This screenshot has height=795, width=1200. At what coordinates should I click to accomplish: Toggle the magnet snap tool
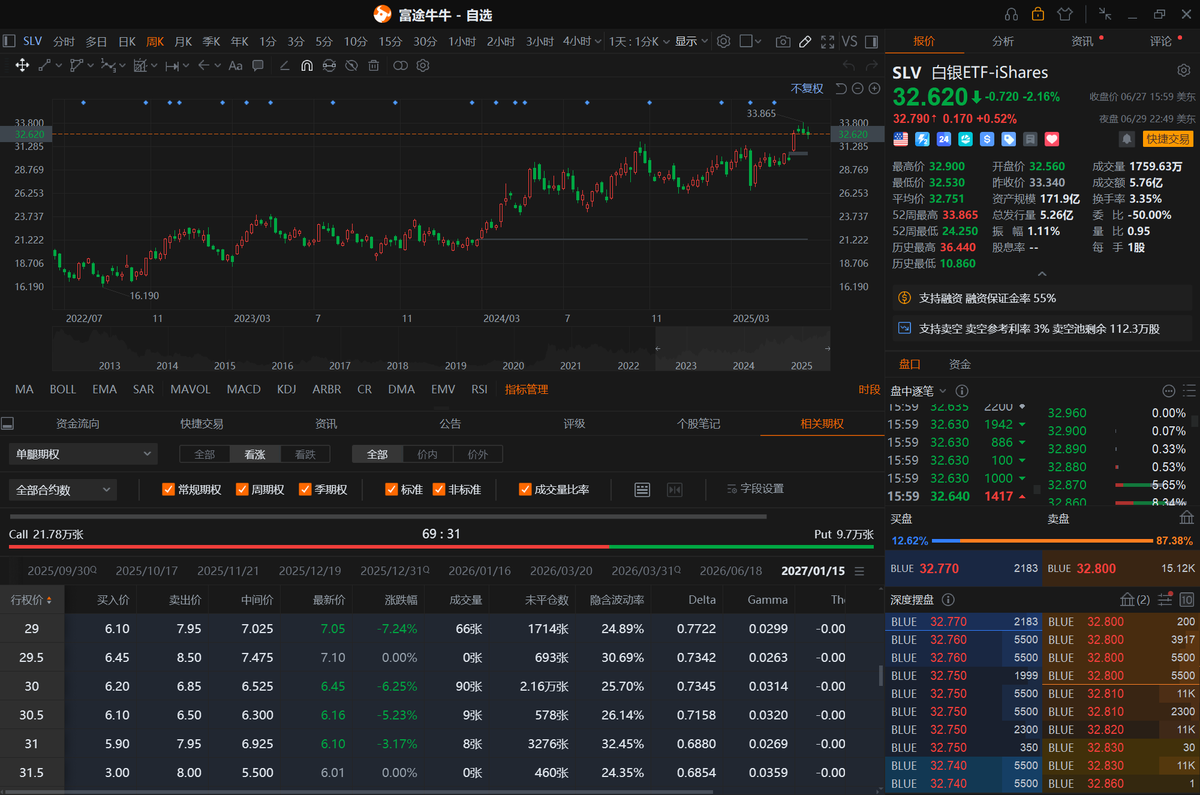tap(306, 65)
